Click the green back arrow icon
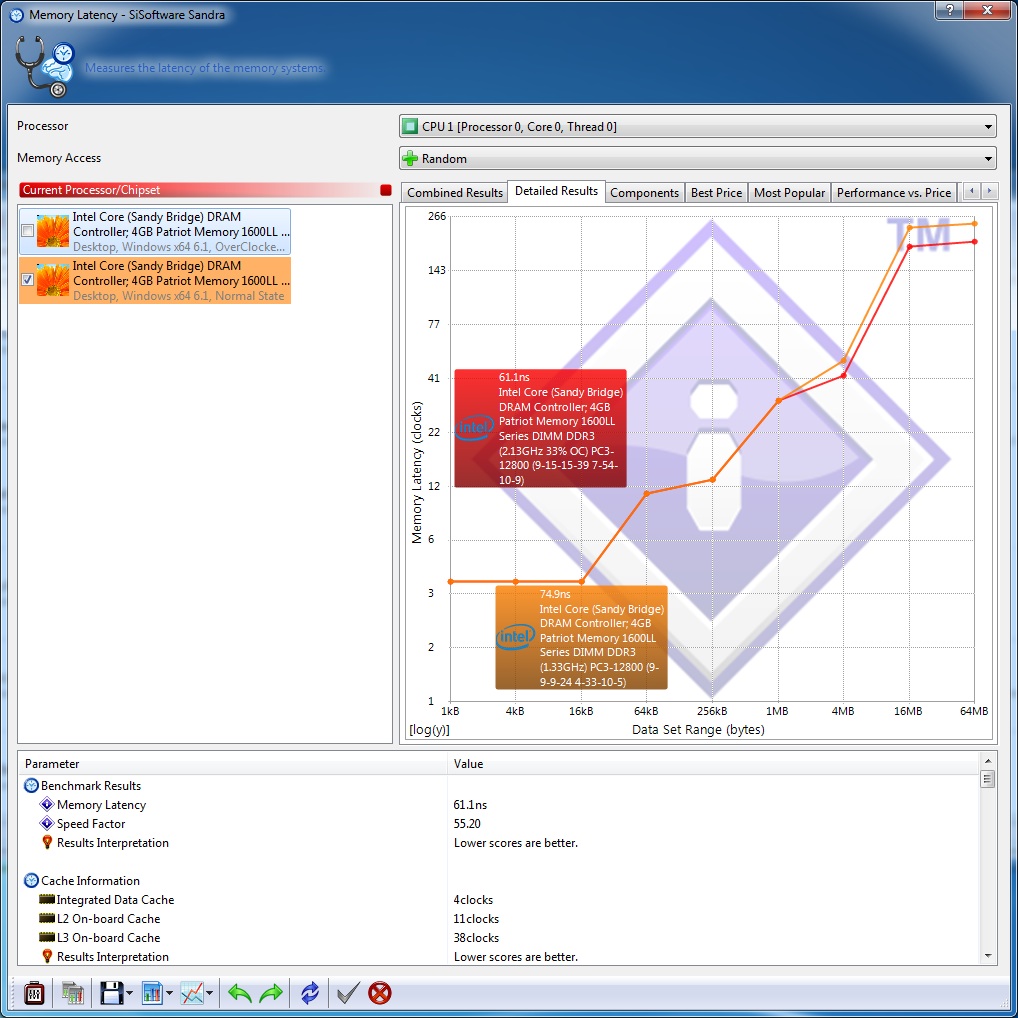Viewport: 1018px width, 1018px height. [x=239, y=993]
